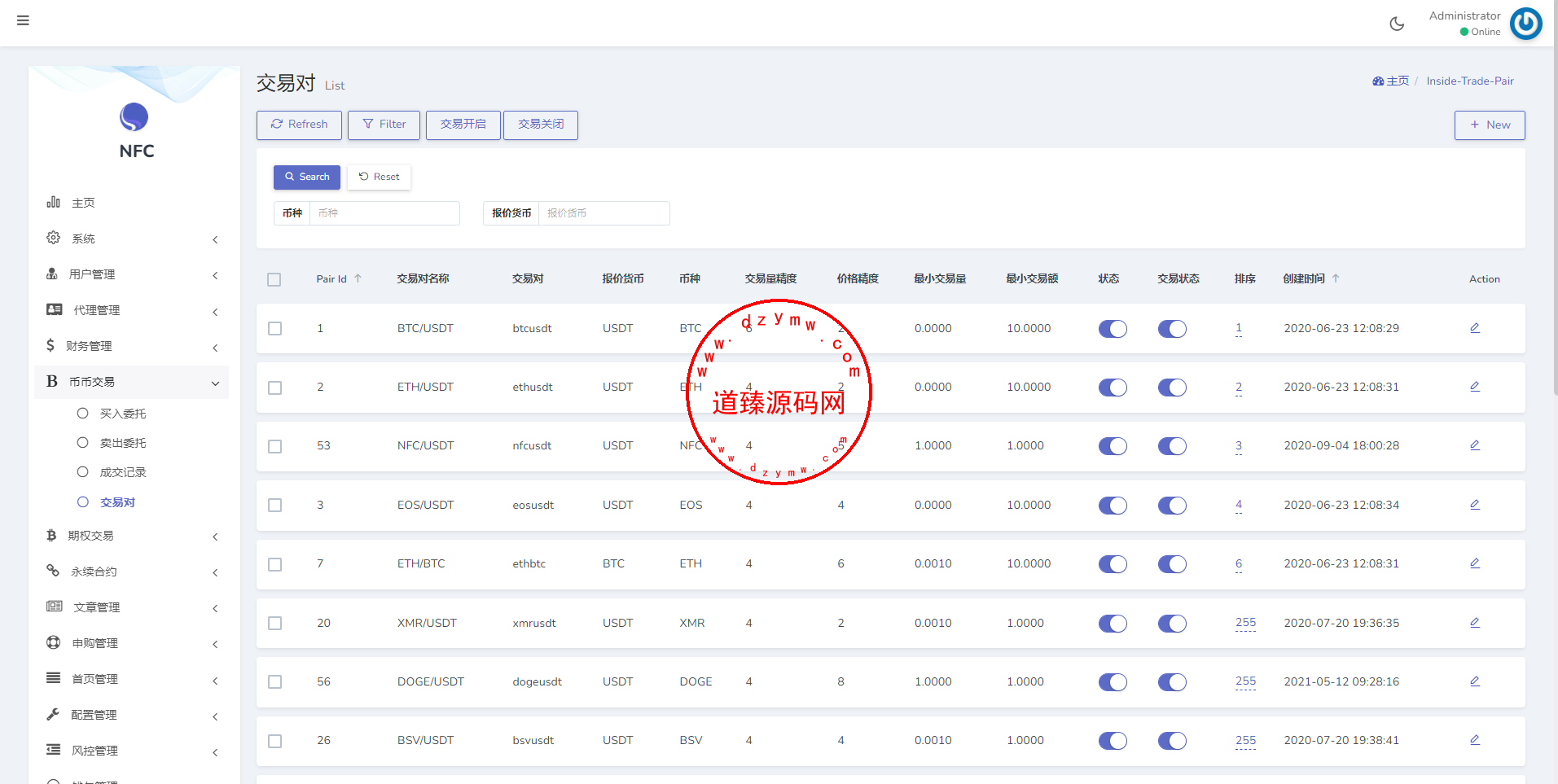
Task: Open the Filter button
Action: [384, 125]
